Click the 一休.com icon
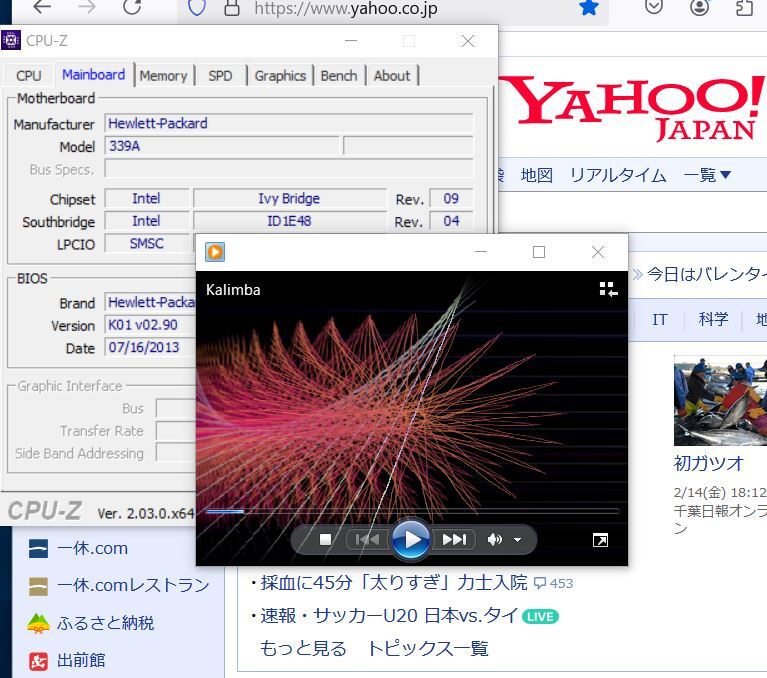This screenshot has height=678, width=767. click(38, 548)
